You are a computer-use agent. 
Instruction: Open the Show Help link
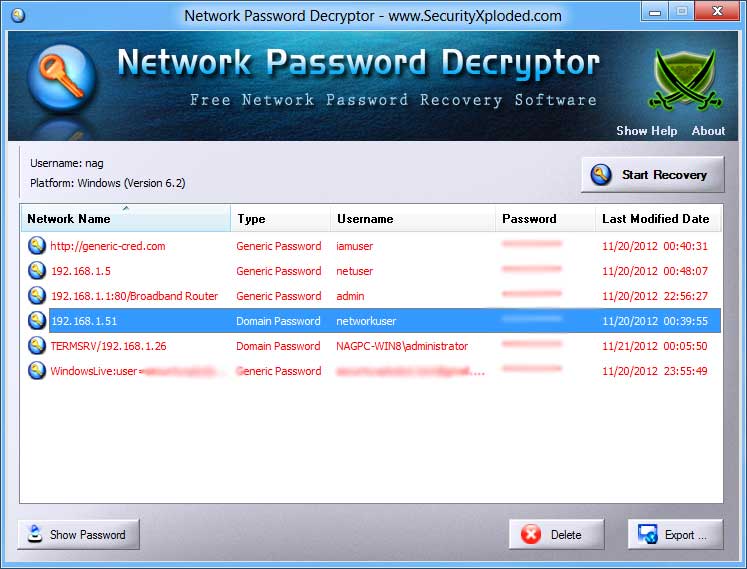point(646,131)
